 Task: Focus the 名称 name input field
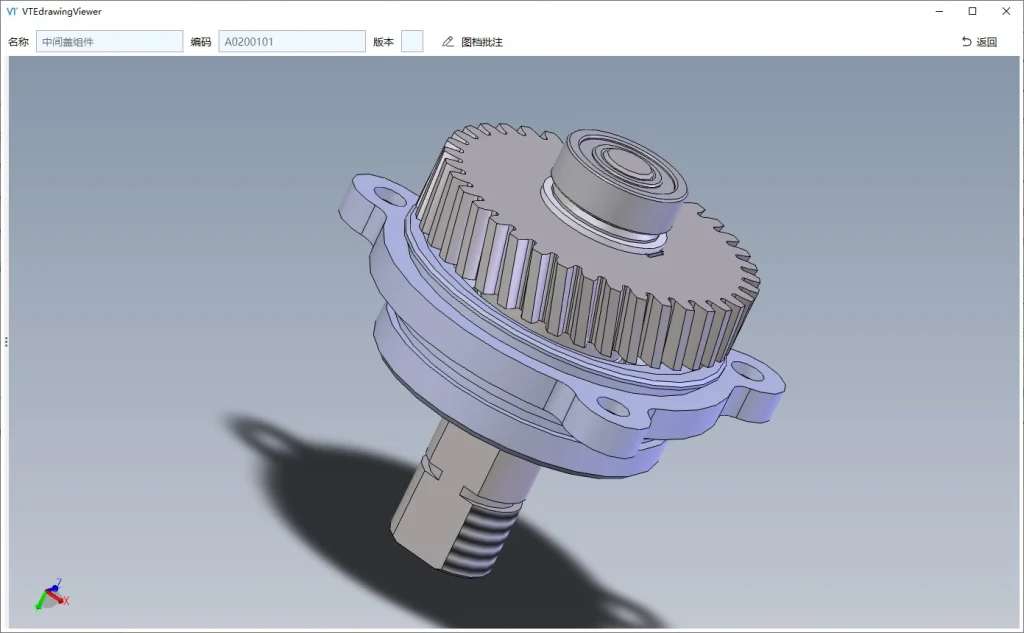pyautogui.click(x=109, y=41)
